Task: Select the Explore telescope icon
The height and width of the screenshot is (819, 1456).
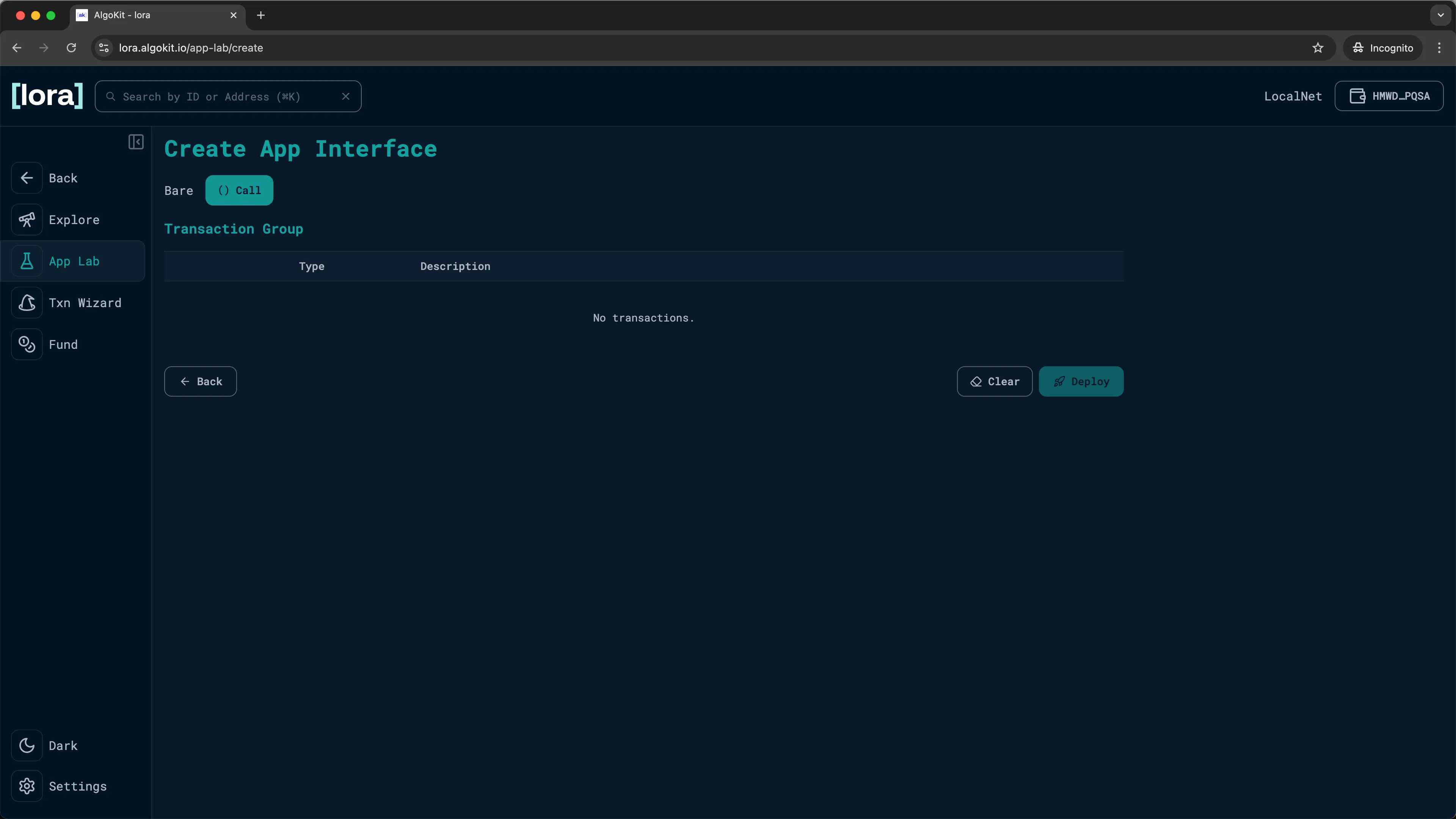Action: pos(27,219)
